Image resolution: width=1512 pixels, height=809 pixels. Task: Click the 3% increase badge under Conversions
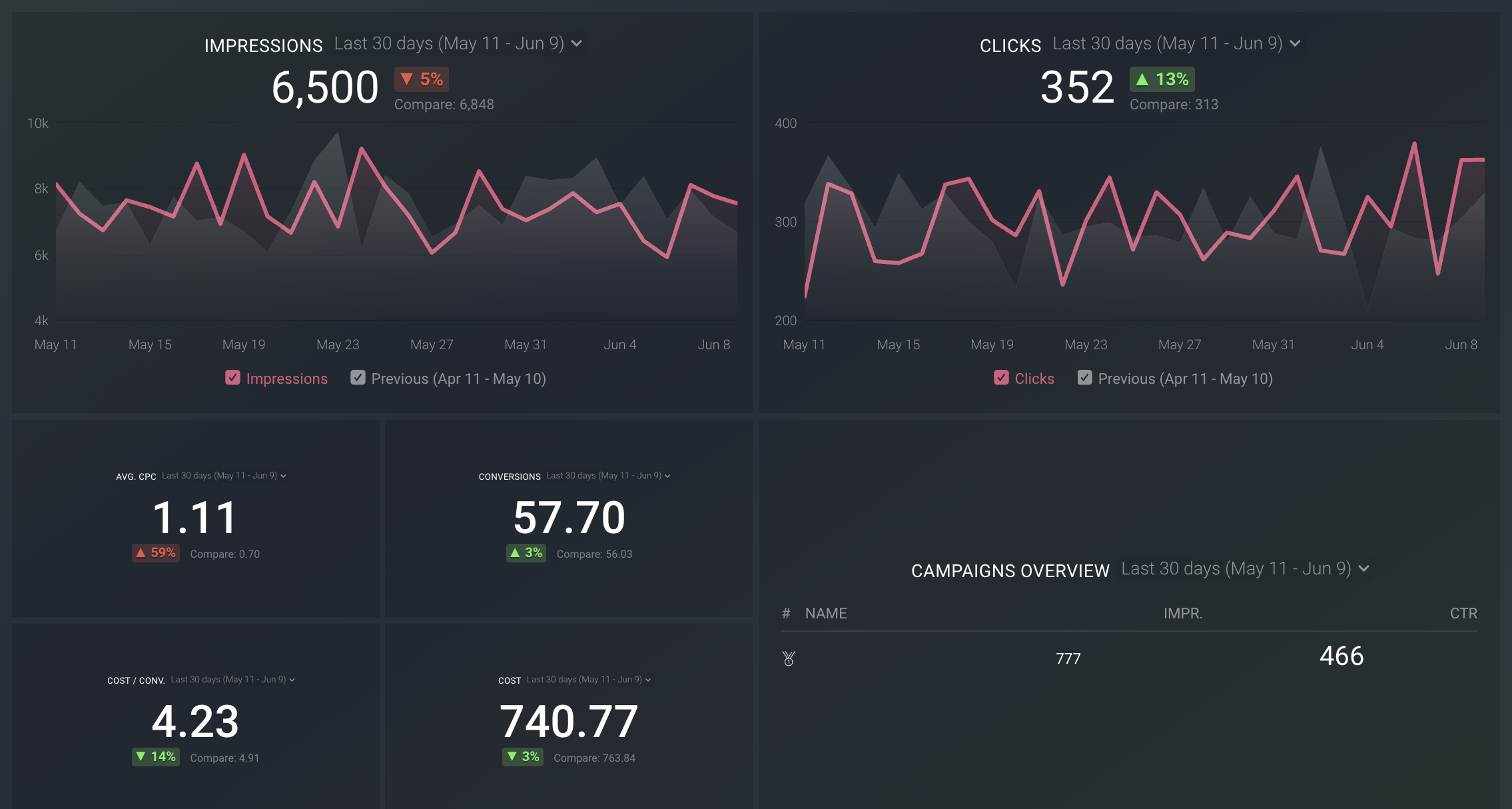(x=526, y=552)
